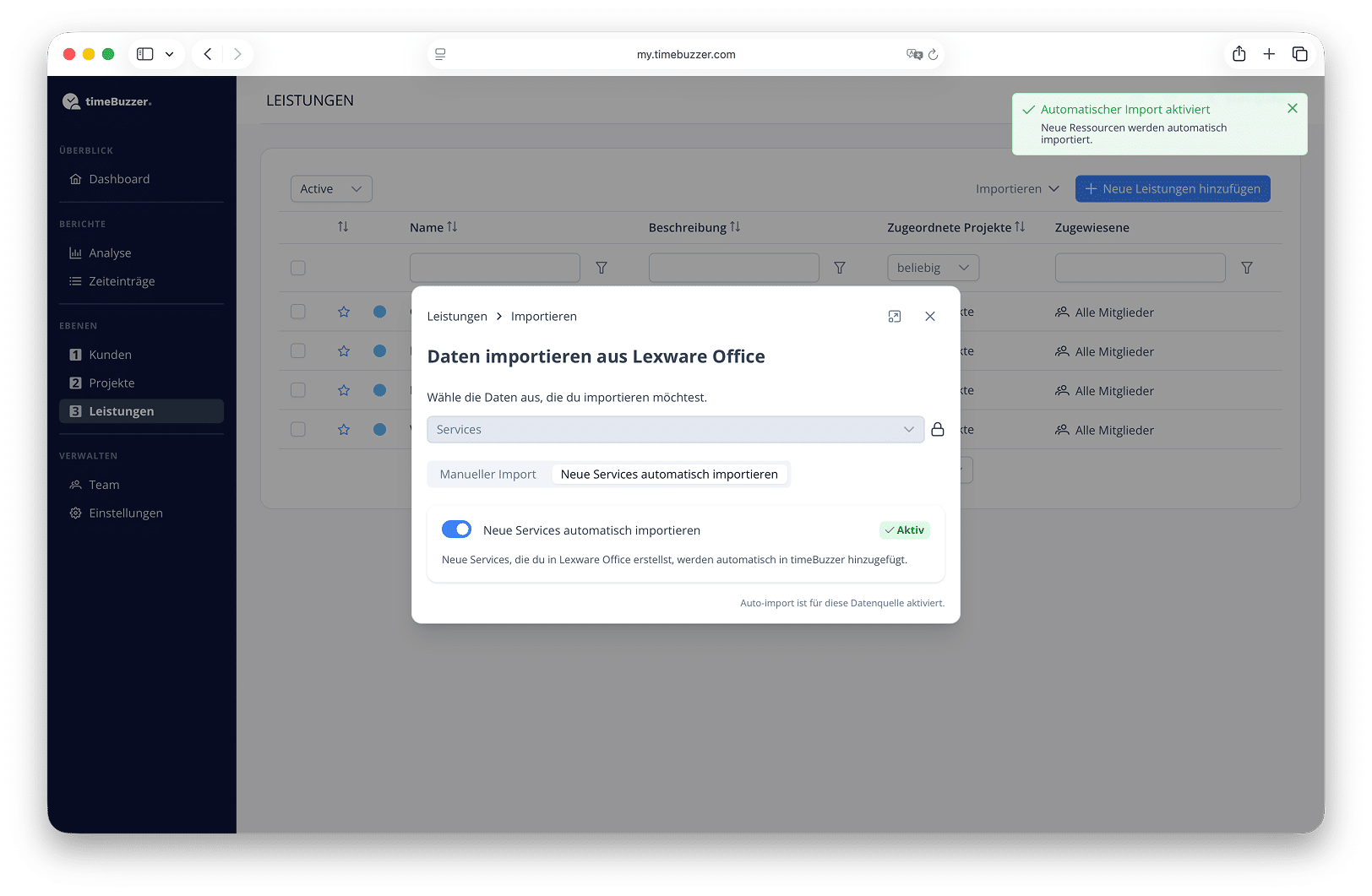Screen dimensions: 1372x896
Task: Open the Importieren dropdown above the table
Action: point(1017,189)
